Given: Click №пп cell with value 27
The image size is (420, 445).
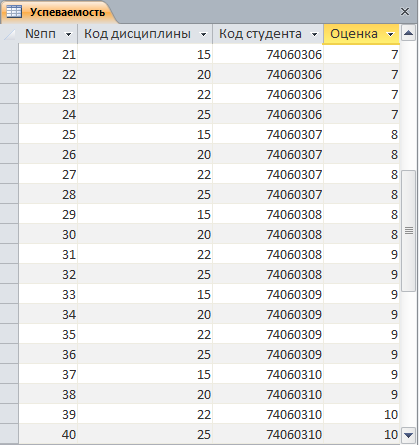Looking at the screenshot, I should pos(48,174).
